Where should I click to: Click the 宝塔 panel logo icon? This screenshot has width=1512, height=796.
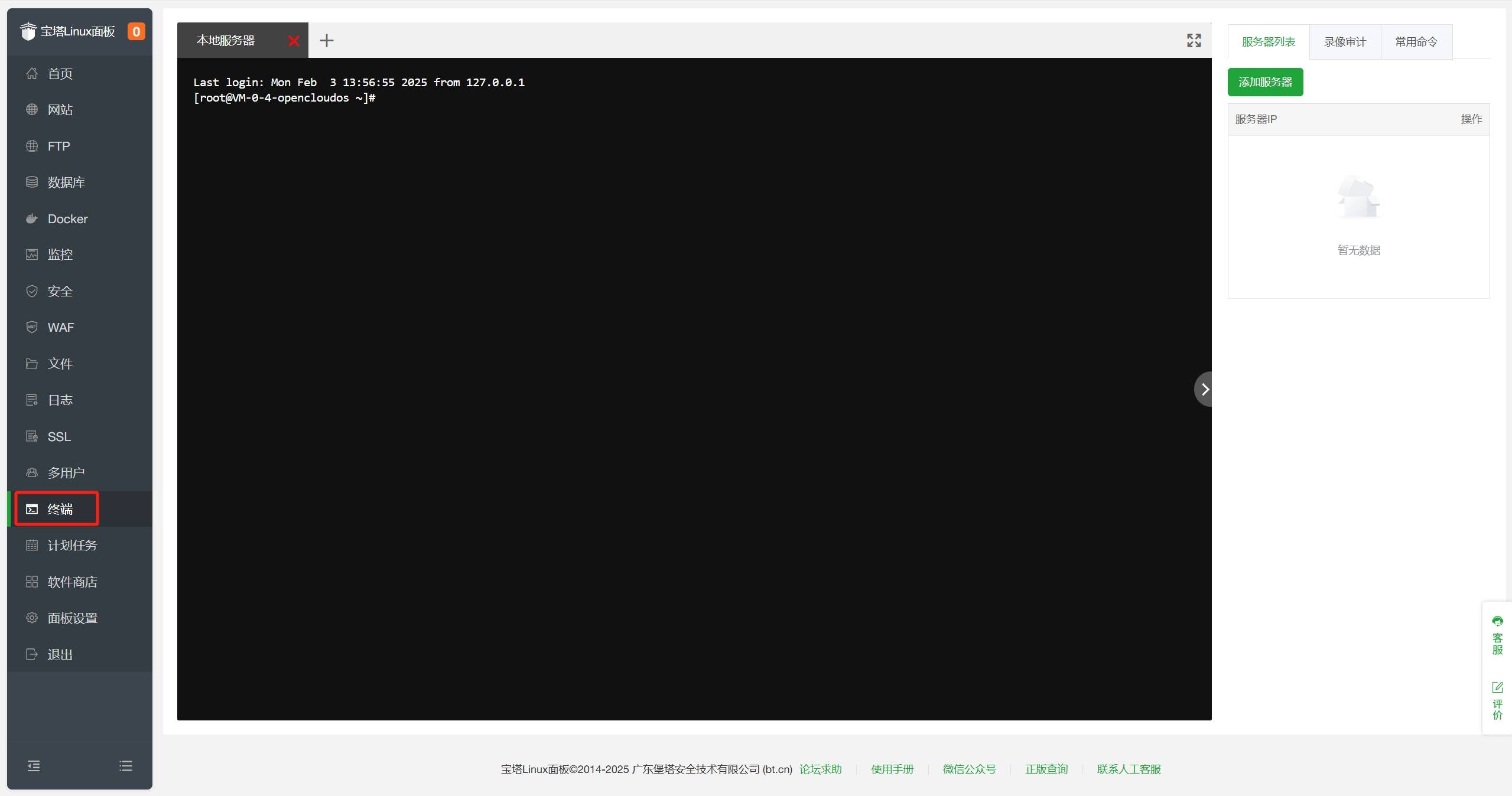click(28, 31)
